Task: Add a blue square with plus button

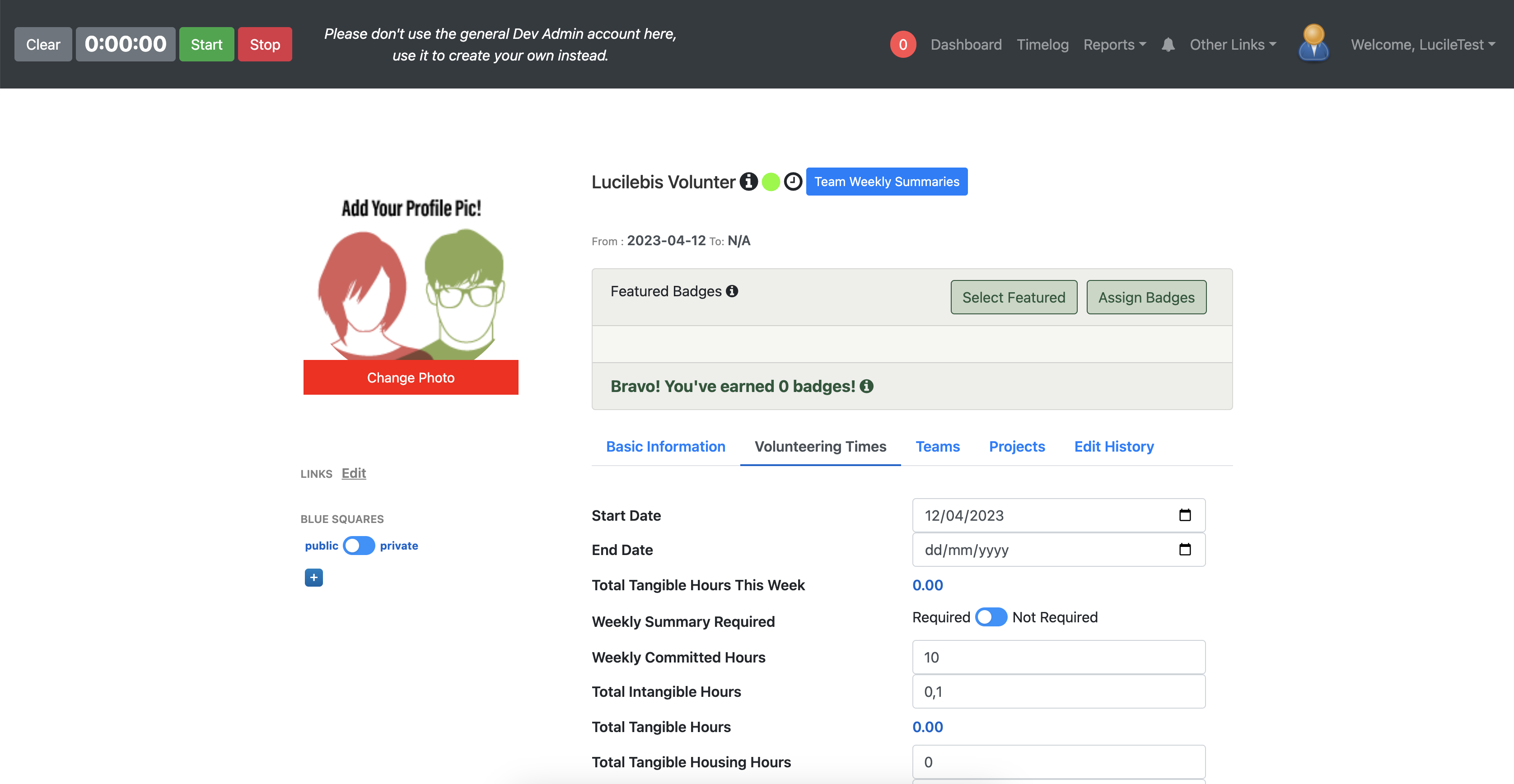Action: pyautogui.click(x=314, y=578)
